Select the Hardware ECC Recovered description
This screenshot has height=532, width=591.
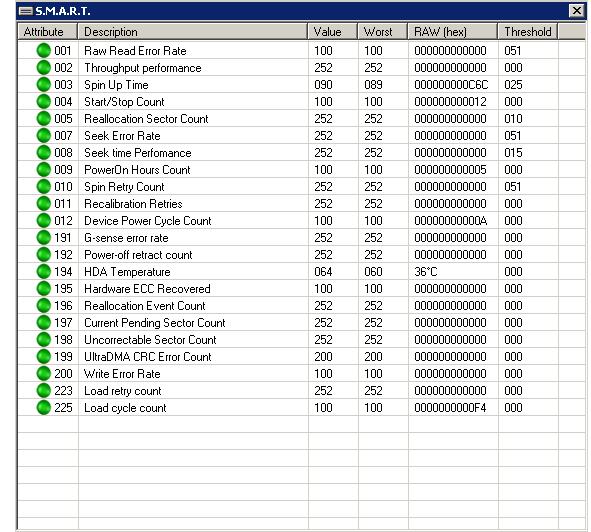pyautogui.click(x=147, y=289)
